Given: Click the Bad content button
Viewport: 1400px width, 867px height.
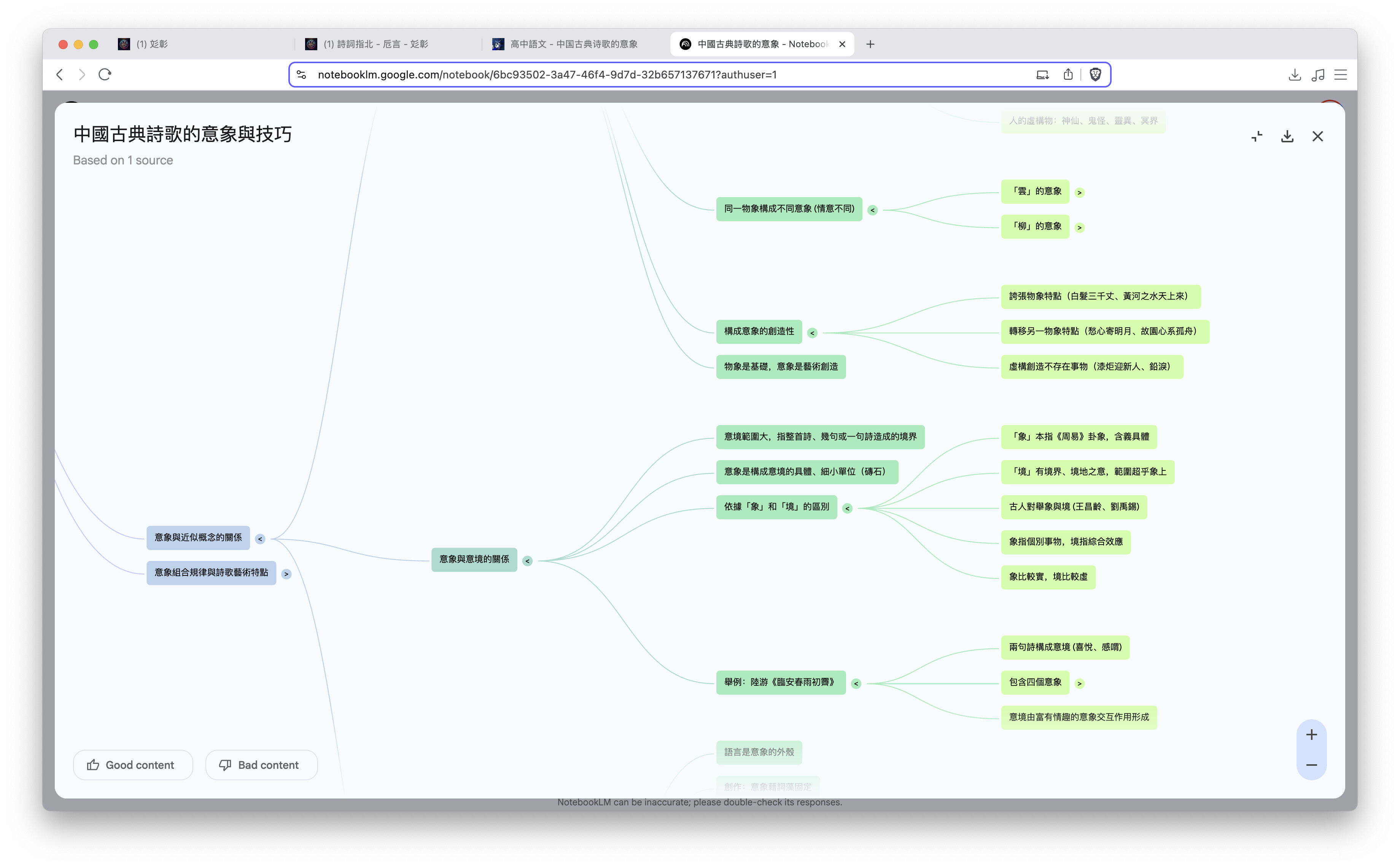Looking at the screenshot, I should (x=261, y=765).
